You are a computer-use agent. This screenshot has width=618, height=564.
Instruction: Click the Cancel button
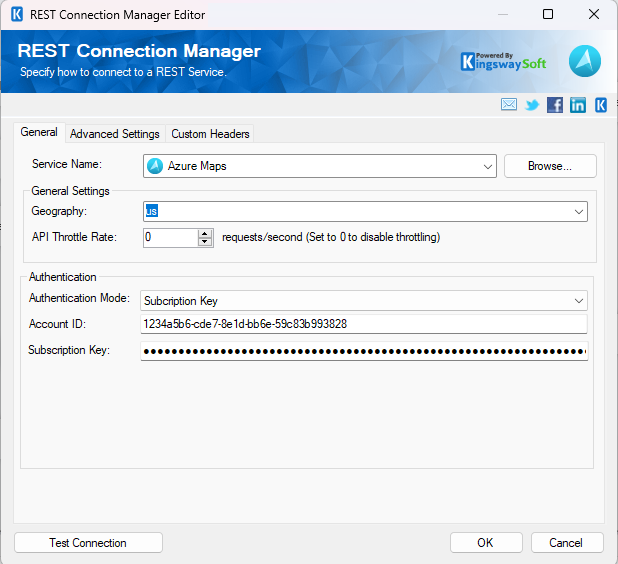coord(566,543)
